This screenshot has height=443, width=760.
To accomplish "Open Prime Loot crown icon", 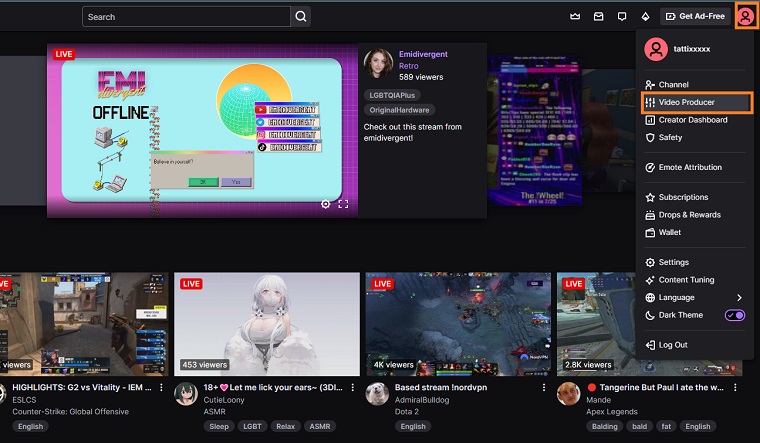I will click(574, 17).
